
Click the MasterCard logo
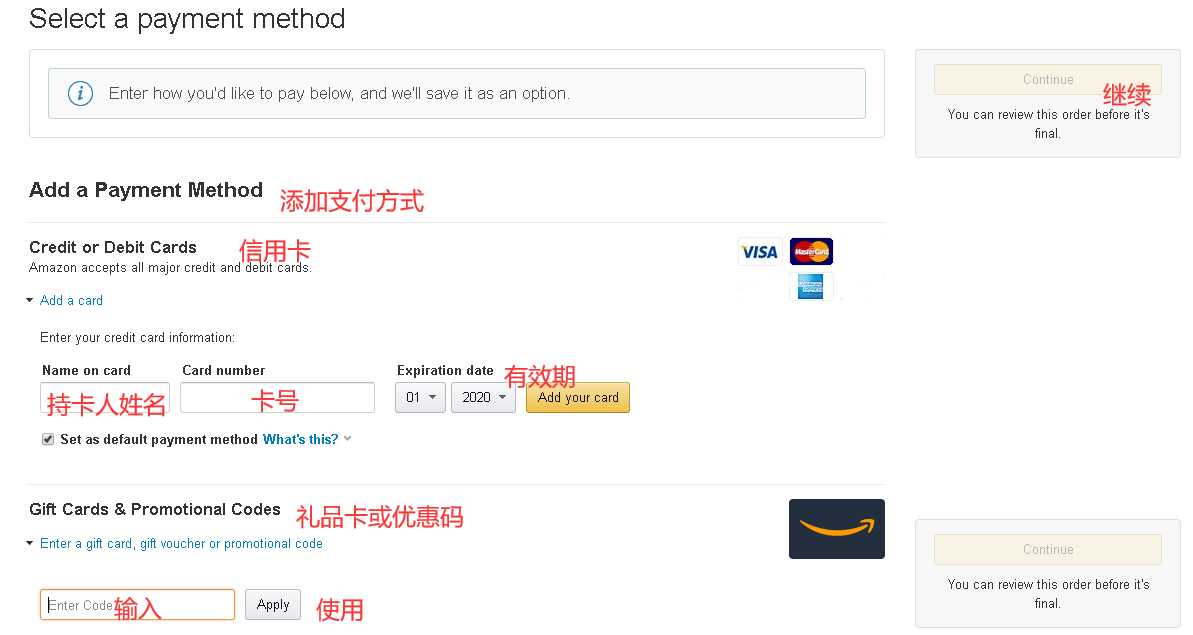pyautogui.click(x=811, y=251)
